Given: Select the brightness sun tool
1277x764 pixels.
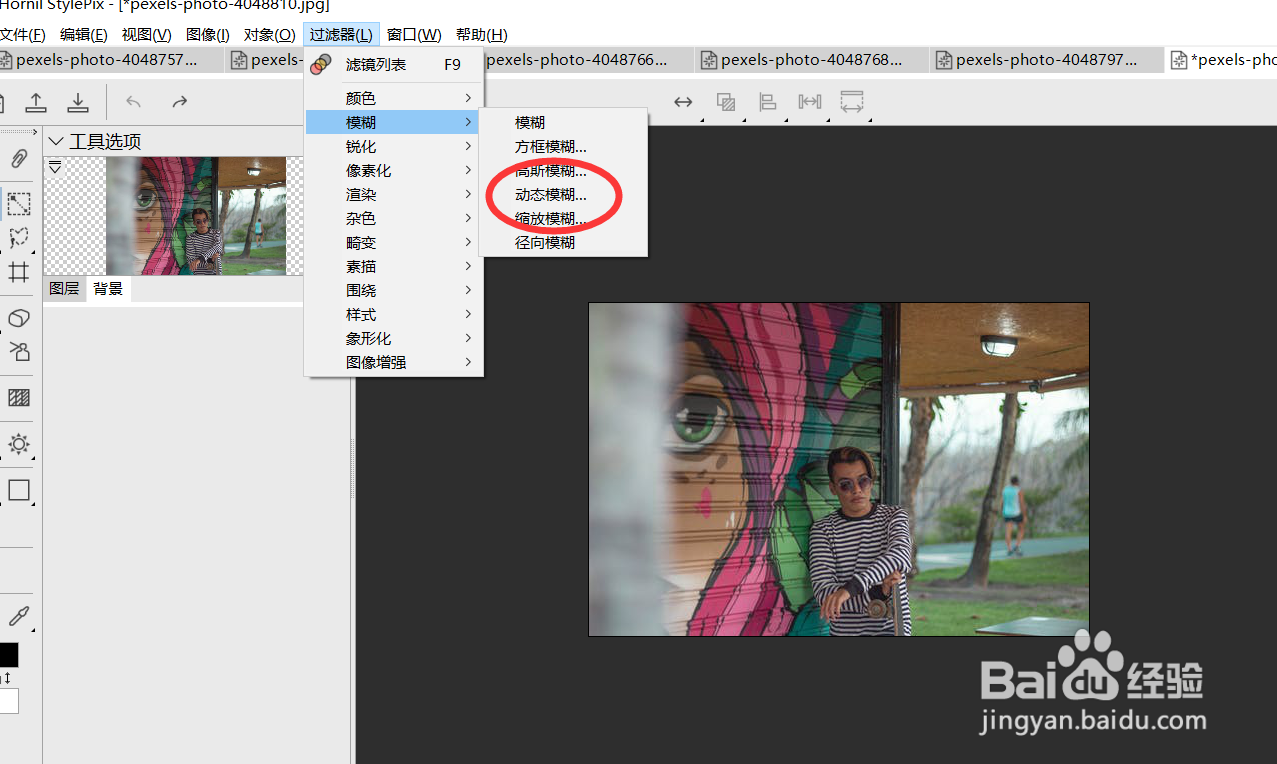Looking at the screenshot, I should click(19, 444).
